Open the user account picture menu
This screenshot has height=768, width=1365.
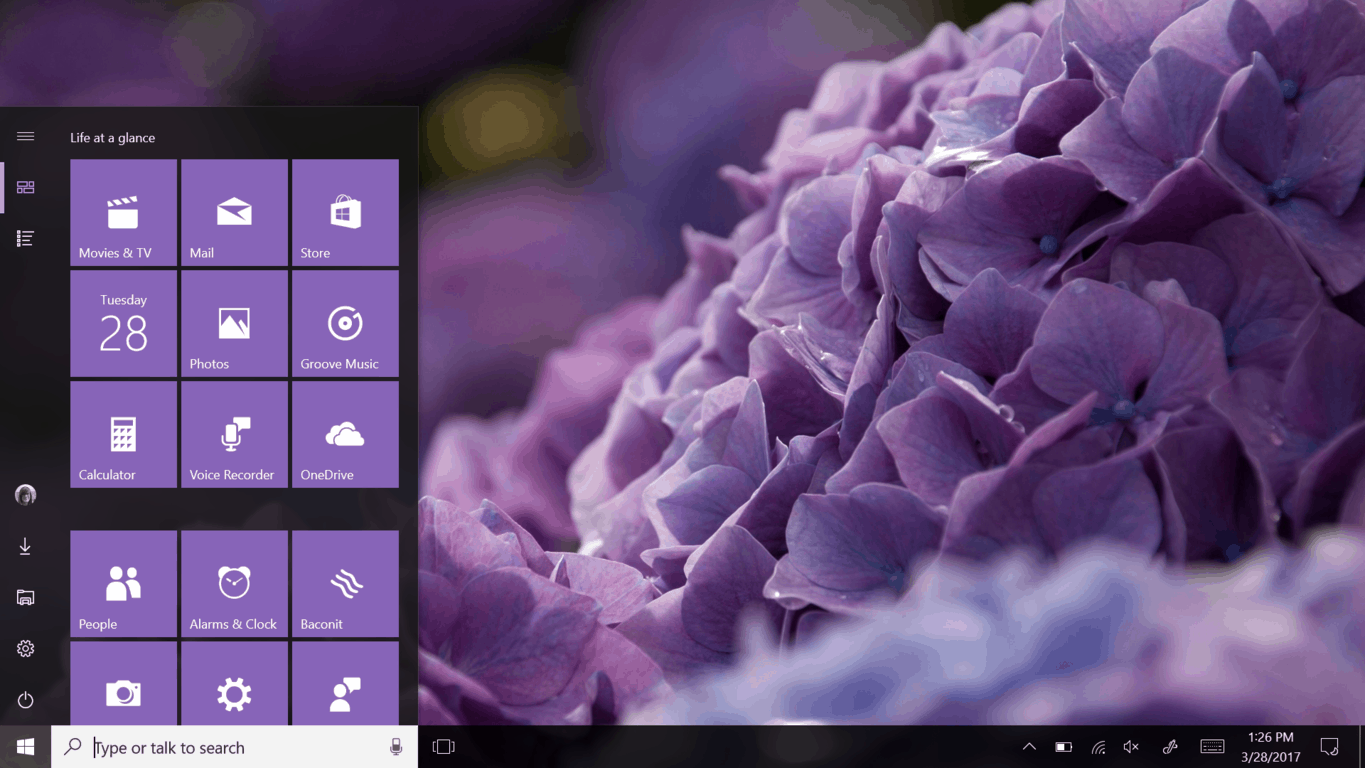(x=26, y=495)
